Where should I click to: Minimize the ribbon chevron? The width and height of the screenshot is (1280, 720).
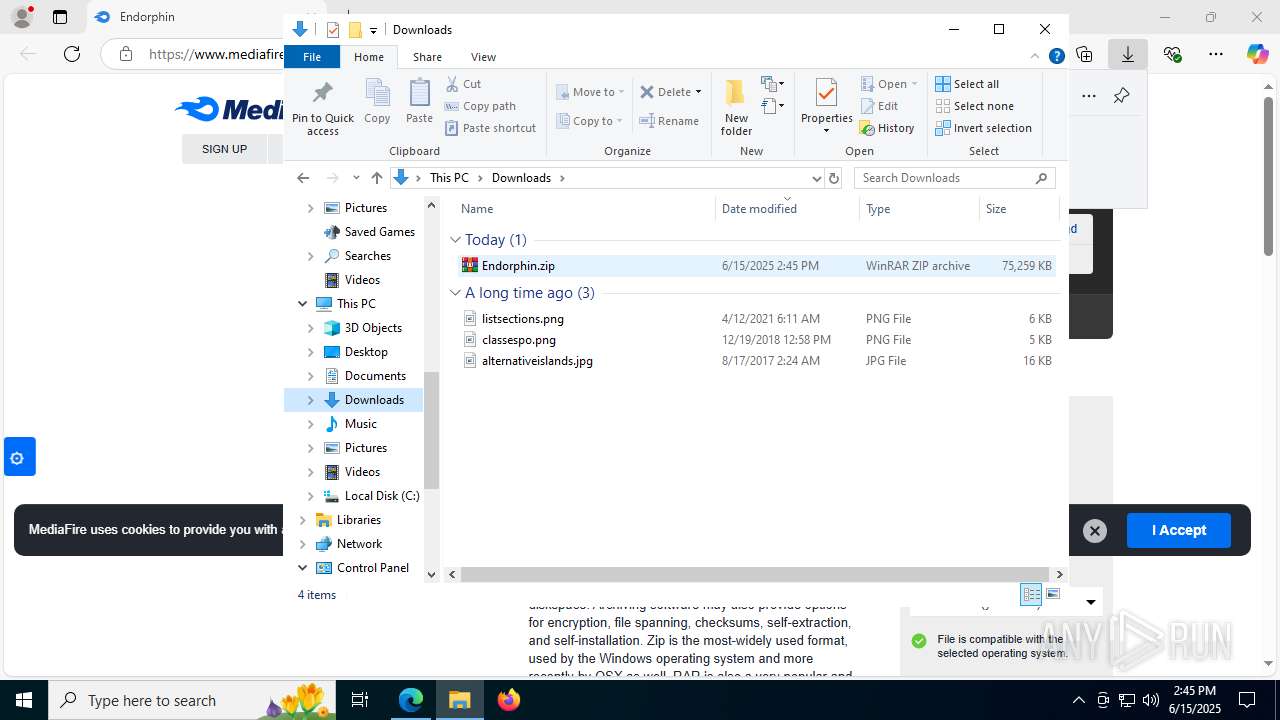1035,56
